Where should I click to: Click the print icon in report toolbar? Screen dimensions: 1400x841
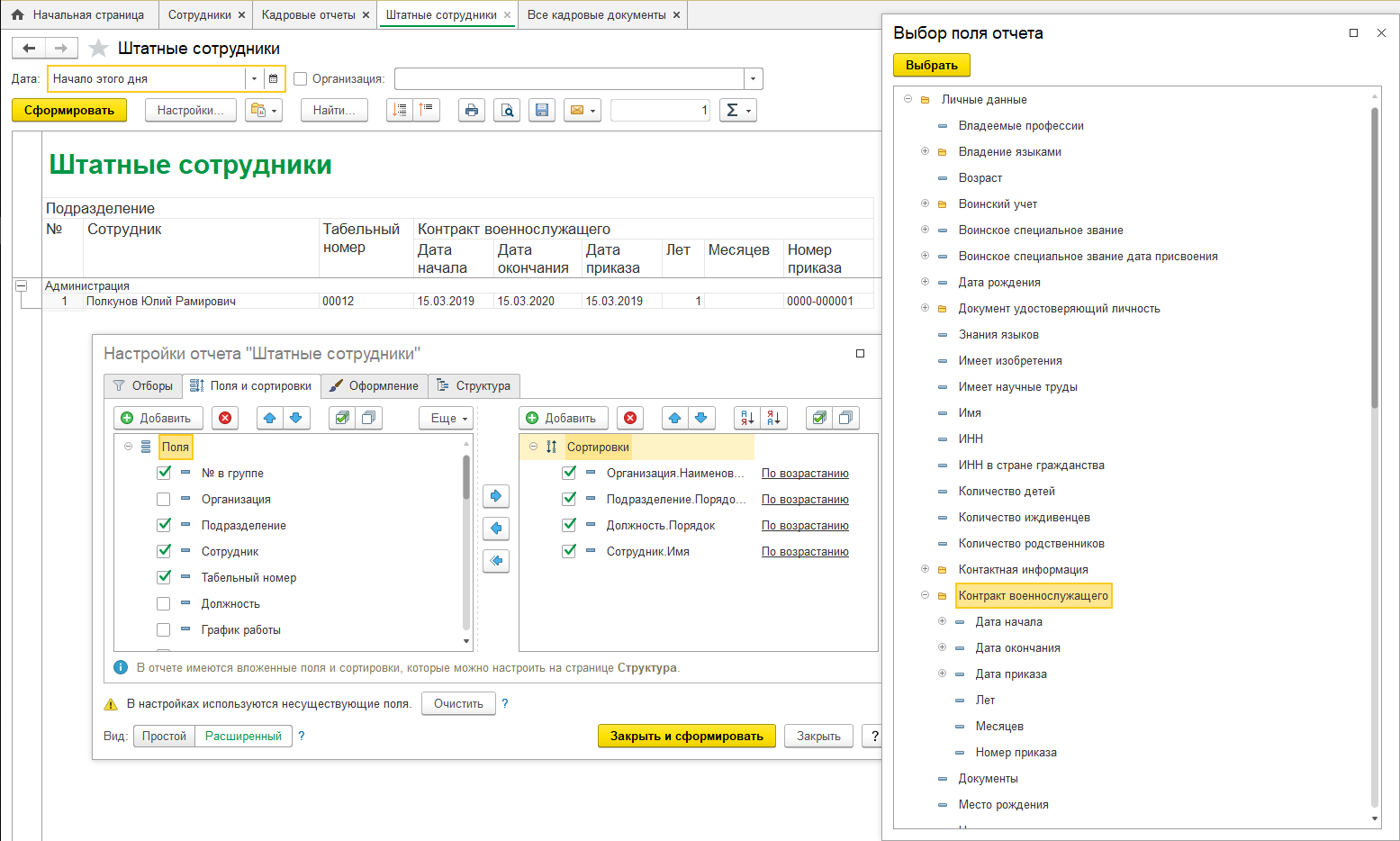pos(472,110)
